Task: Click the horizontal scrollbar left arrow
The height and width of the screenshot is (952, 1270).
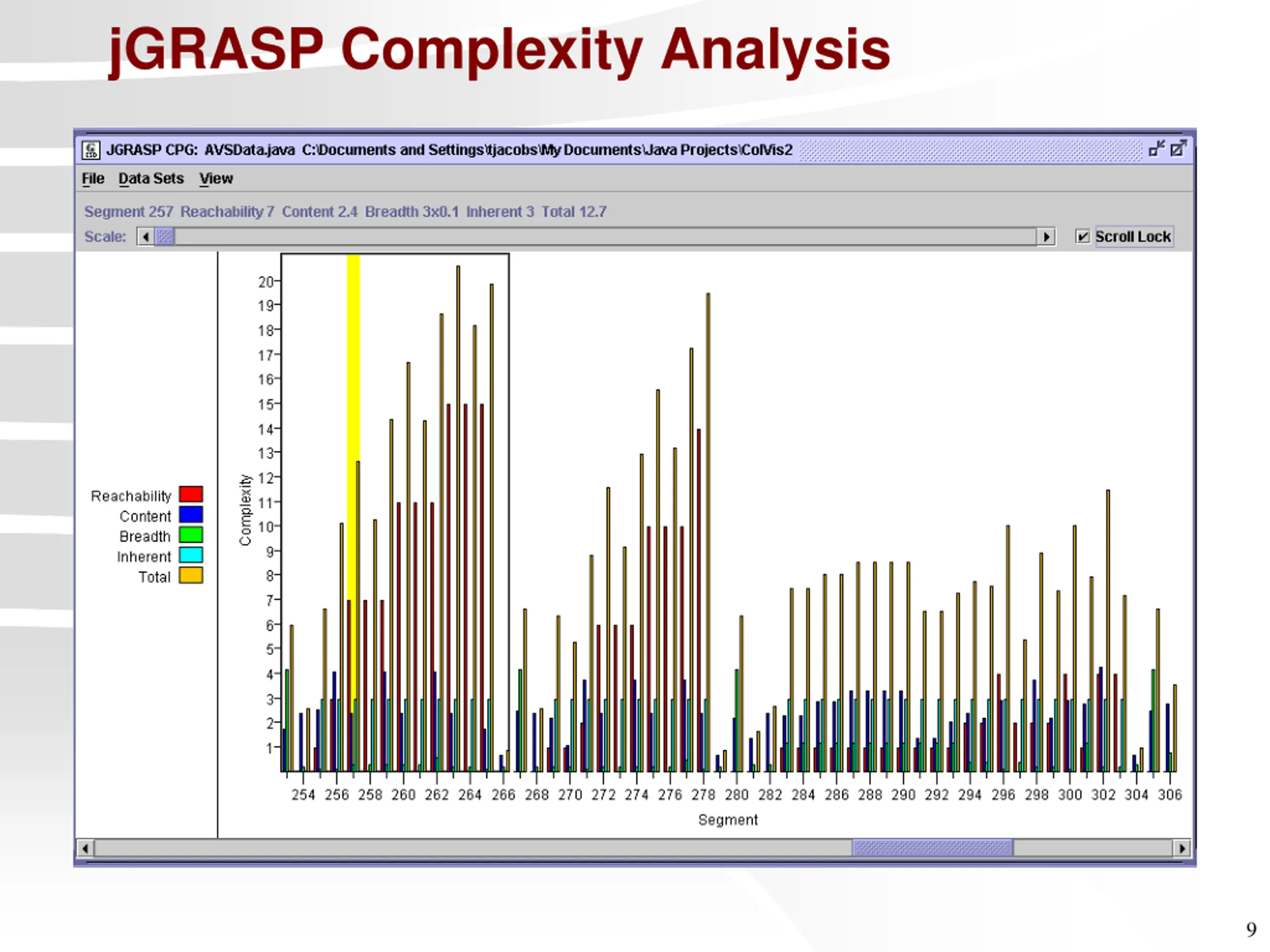Action: (x=85, y=847)
